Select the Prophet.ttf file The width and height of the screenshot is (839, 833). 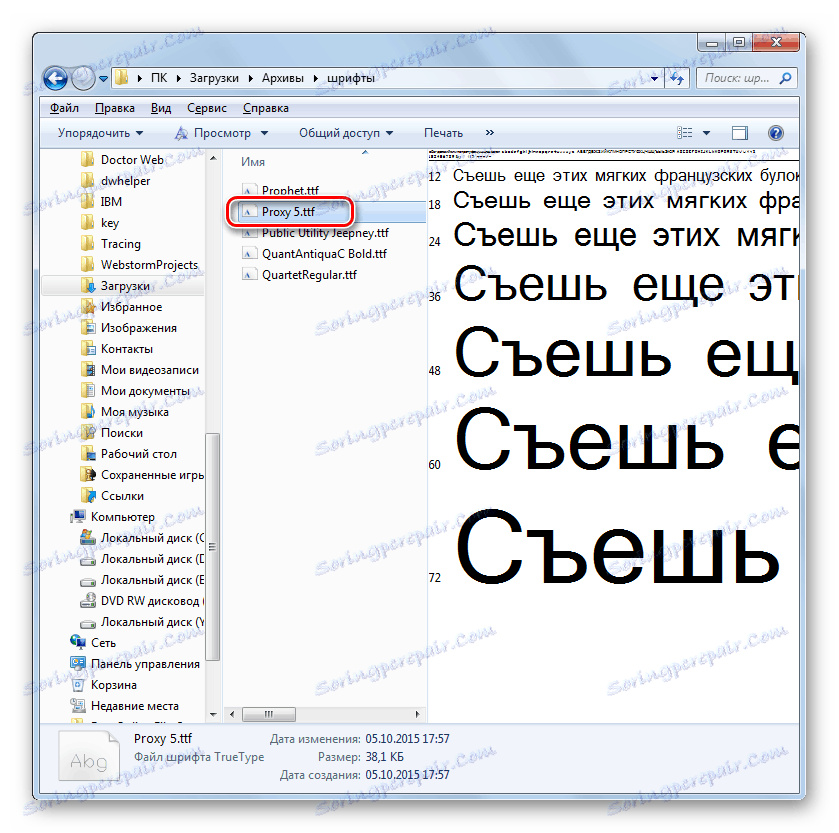tap(289, 190)
